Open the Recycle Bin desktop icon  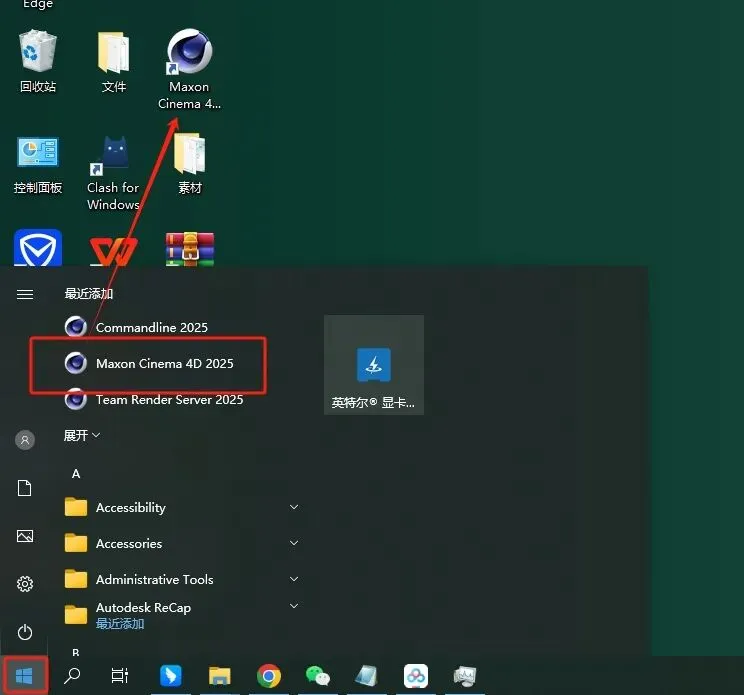38,61
